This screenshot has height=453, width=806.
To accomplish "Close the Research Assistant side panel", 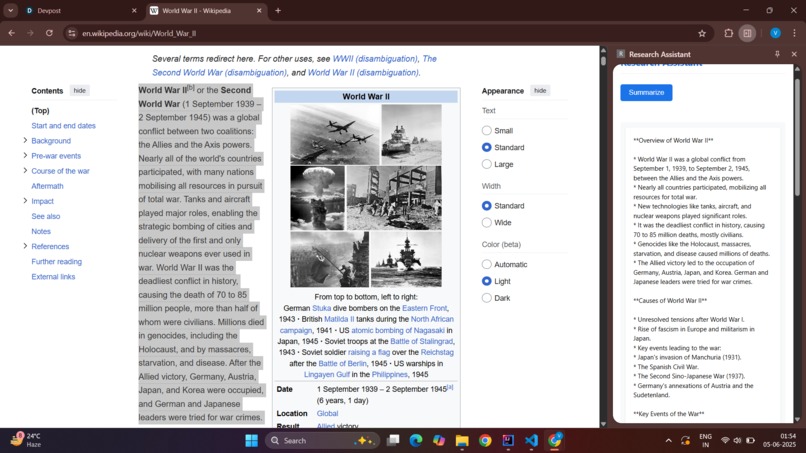I will 794,54.
